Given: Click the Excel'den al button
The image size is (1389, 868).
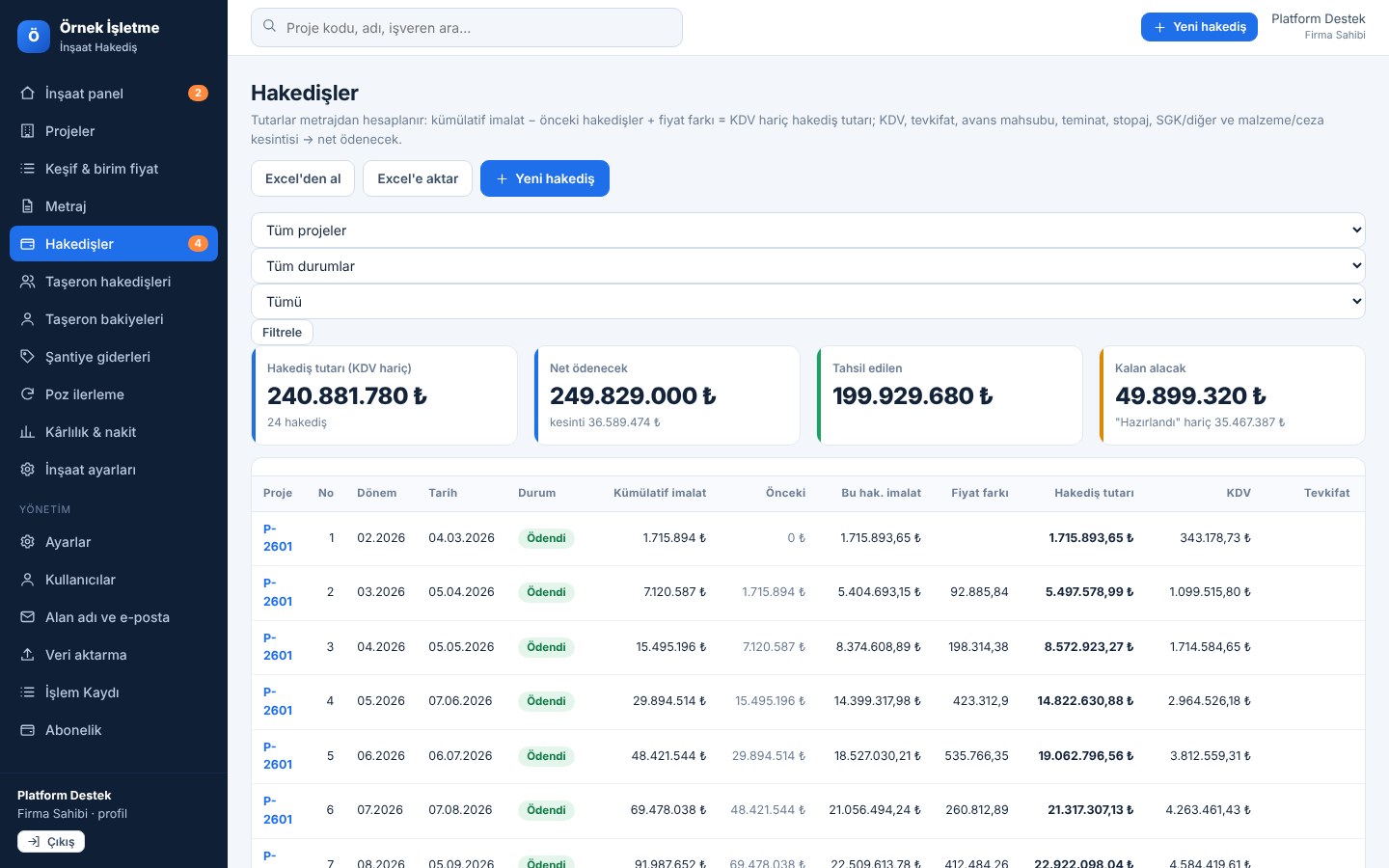Looking at the screenshot, I should 303,178.
